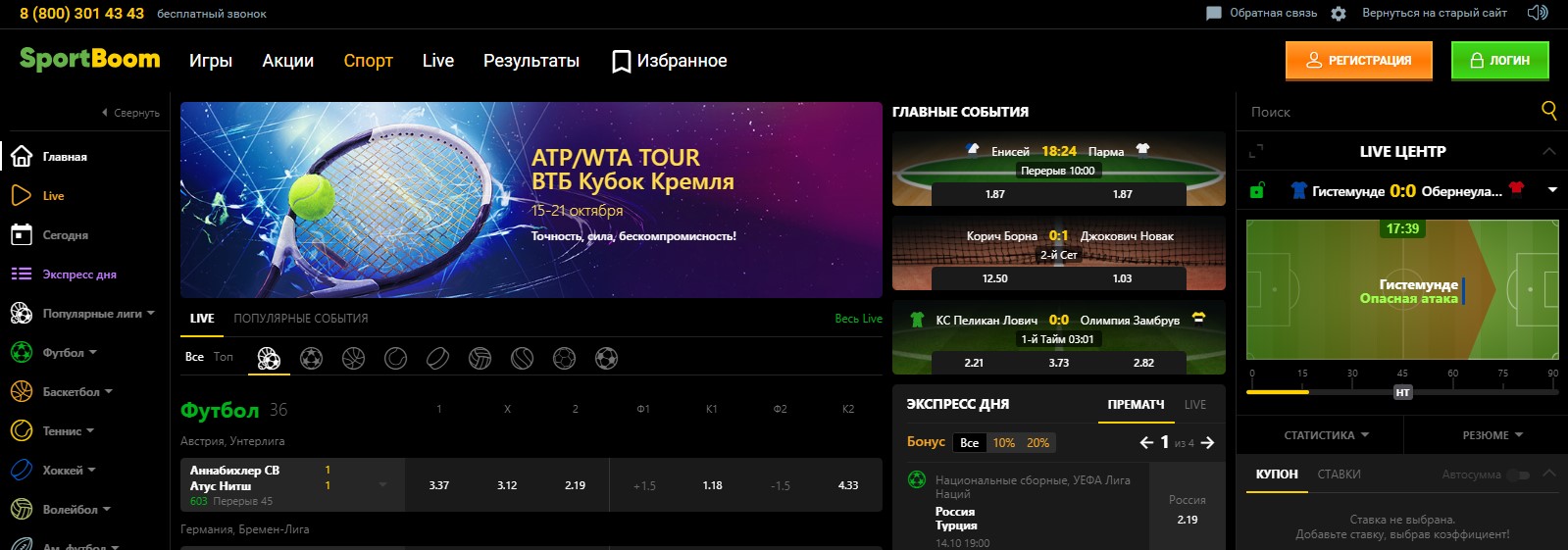Click the feedback chat bubble icon
The height and width of the screenshot is (550, 1568).
click(1214, 14)
